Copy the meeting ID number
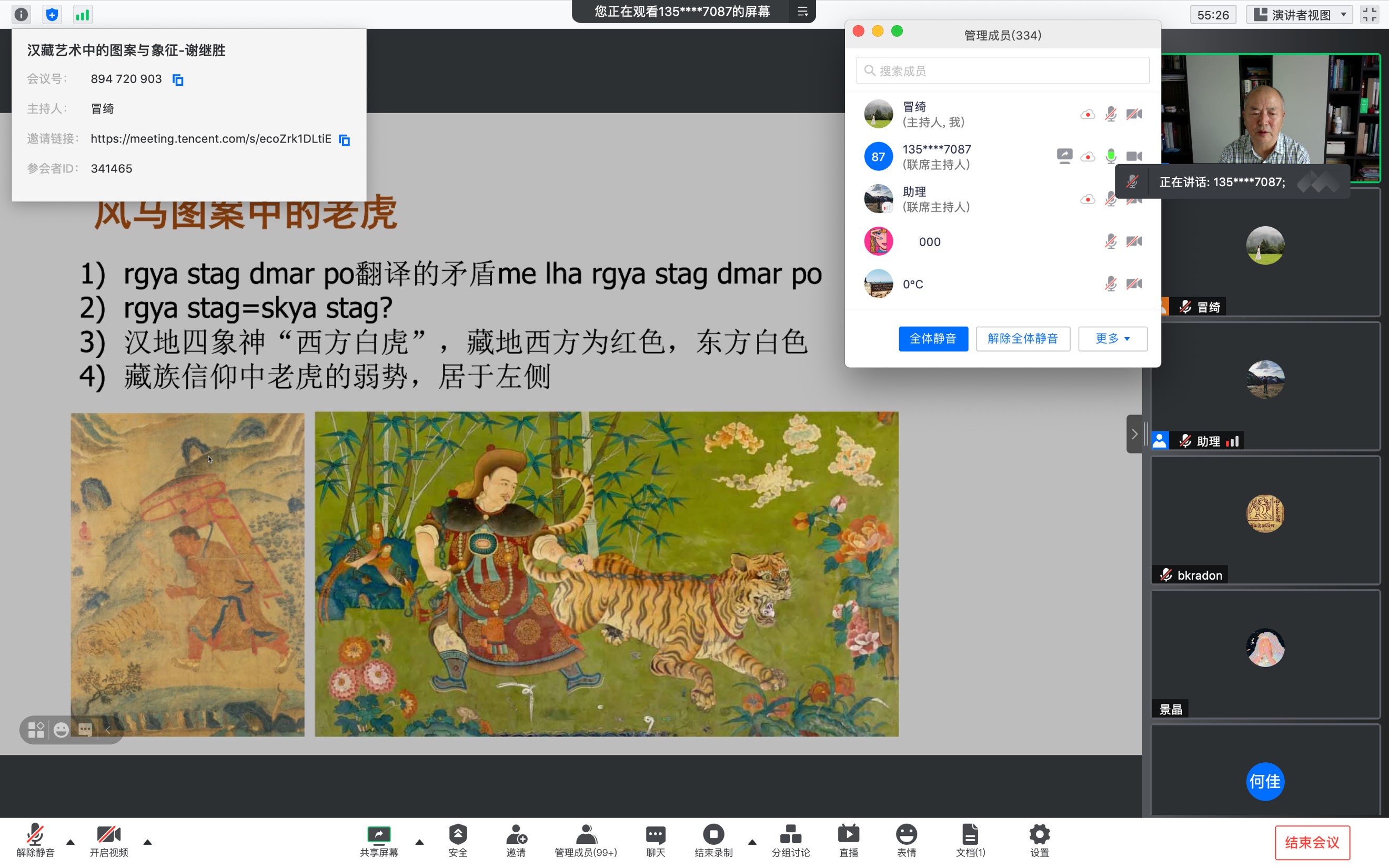 click(178, 80)
